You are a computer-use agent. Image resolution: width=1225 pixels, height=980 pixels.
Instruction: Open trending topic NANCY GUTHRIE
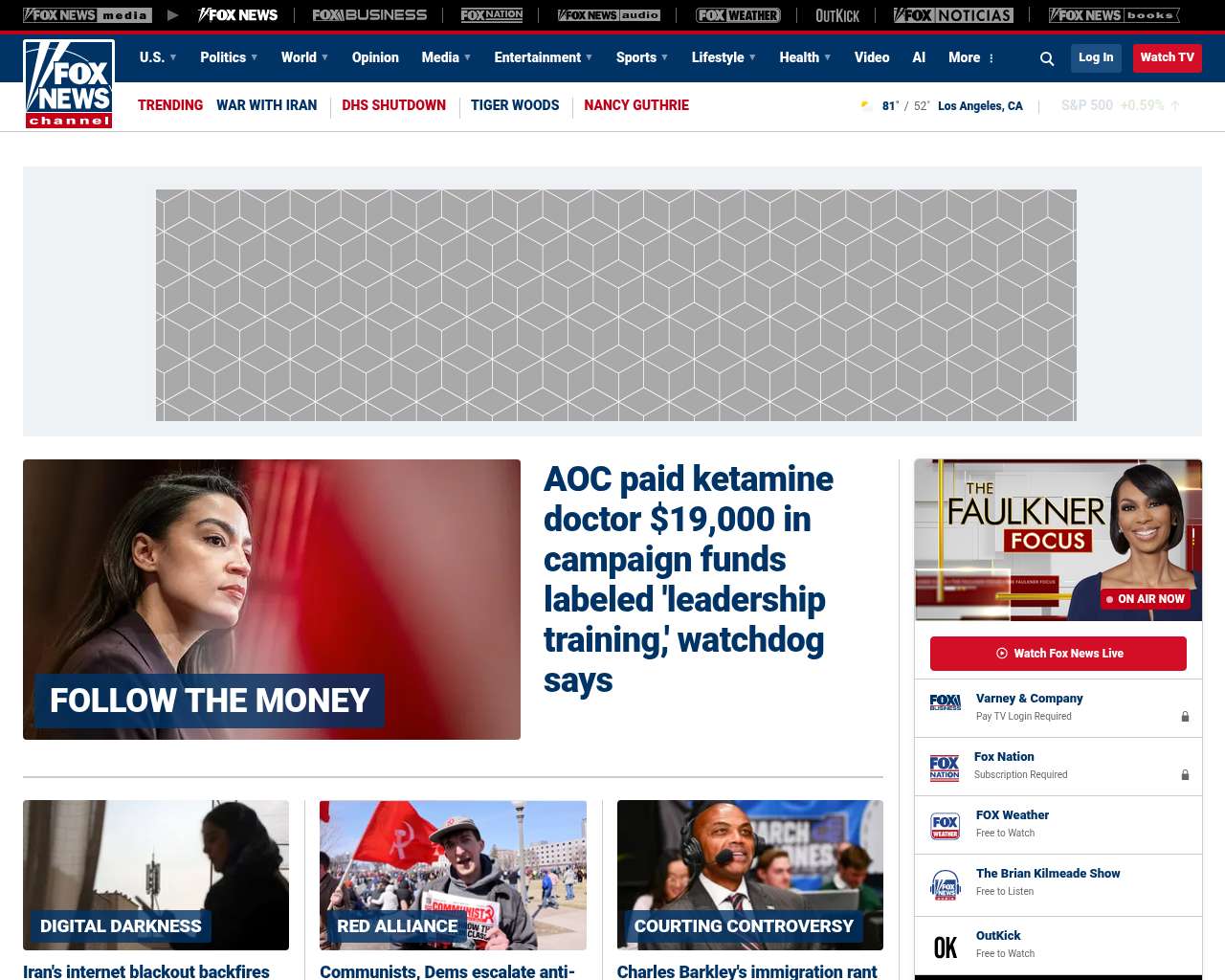pos(636,105)
